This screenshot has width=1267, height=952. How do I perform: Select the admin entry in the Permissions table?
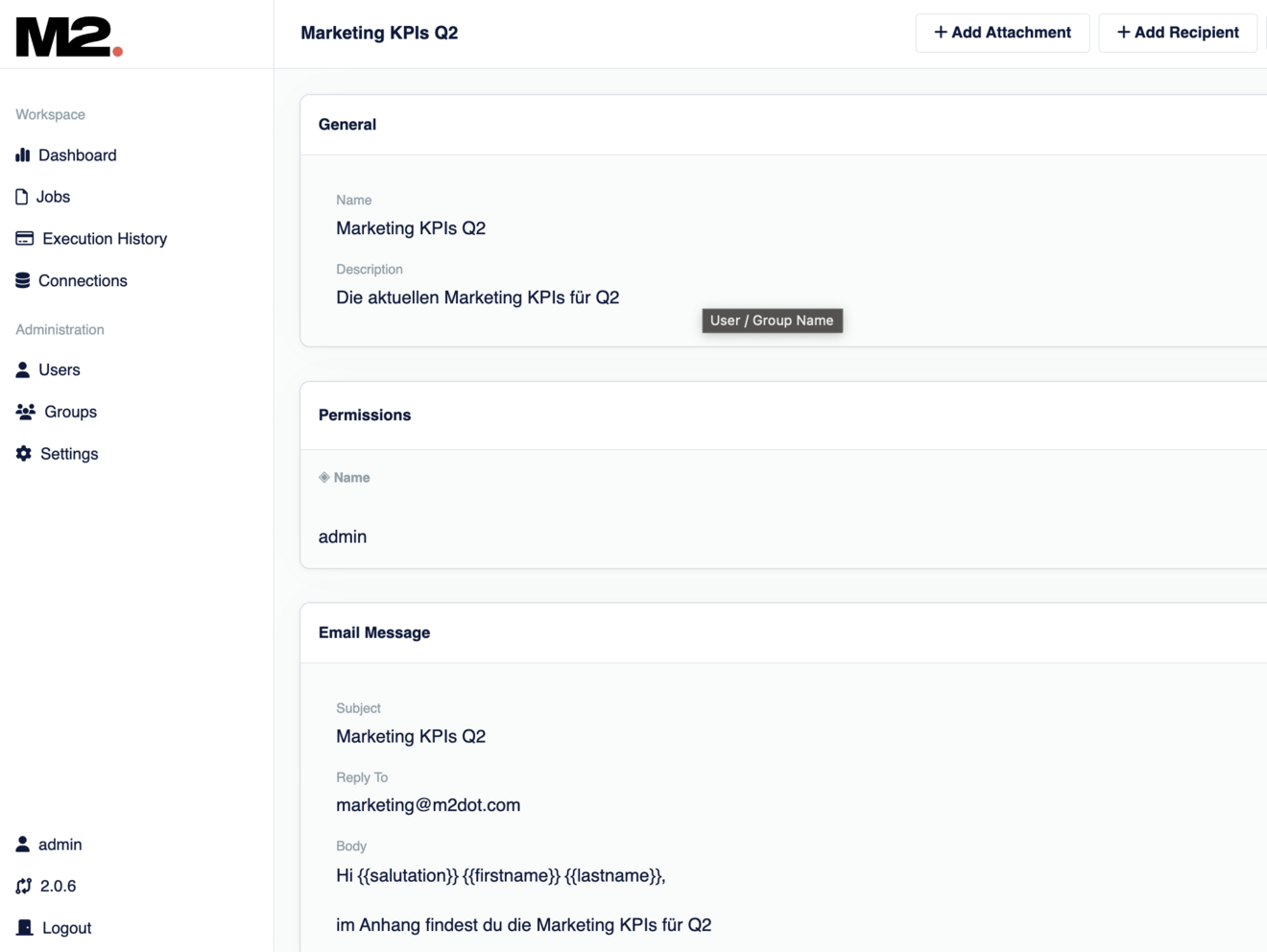[x=343, y=536]
